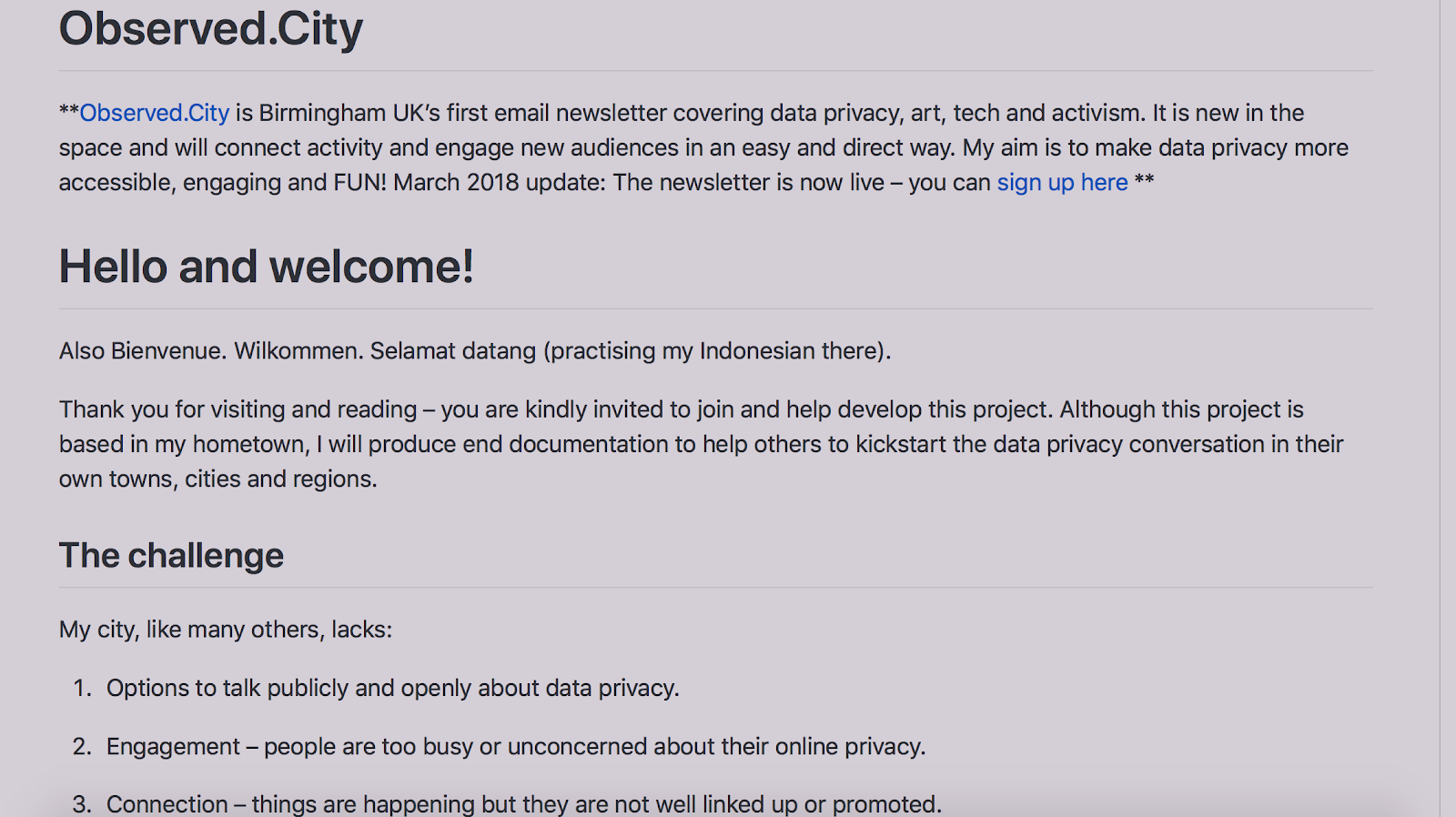The height and width of the screenshot is (817, 1456).
Task: Click the 'Observed.City' main page heading
Action: click(211, 28)
